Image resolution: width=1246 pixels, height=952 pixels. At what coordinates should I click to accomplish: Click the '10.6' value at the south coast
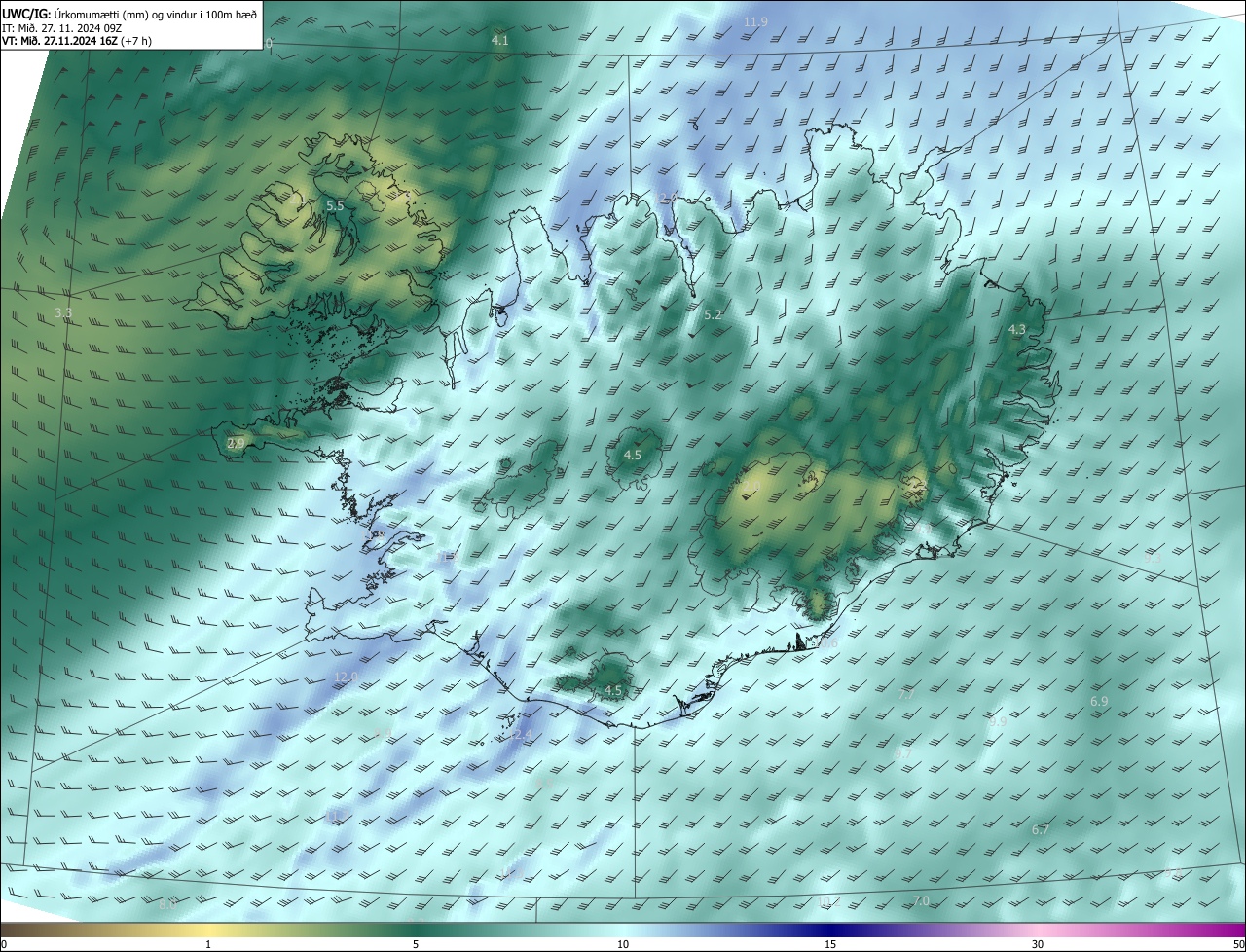[826, 643]
